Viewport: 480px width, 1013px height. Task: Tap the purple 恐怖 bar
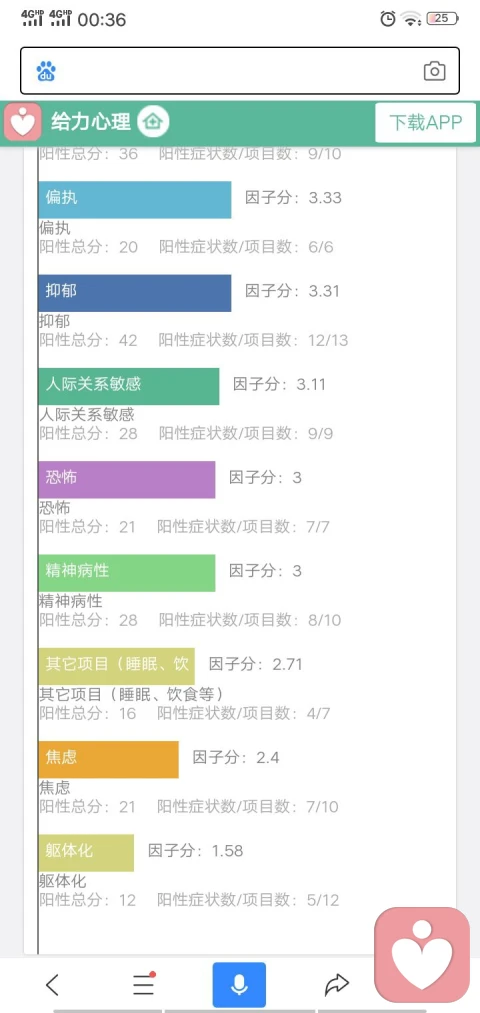click(x=127, y=479)
